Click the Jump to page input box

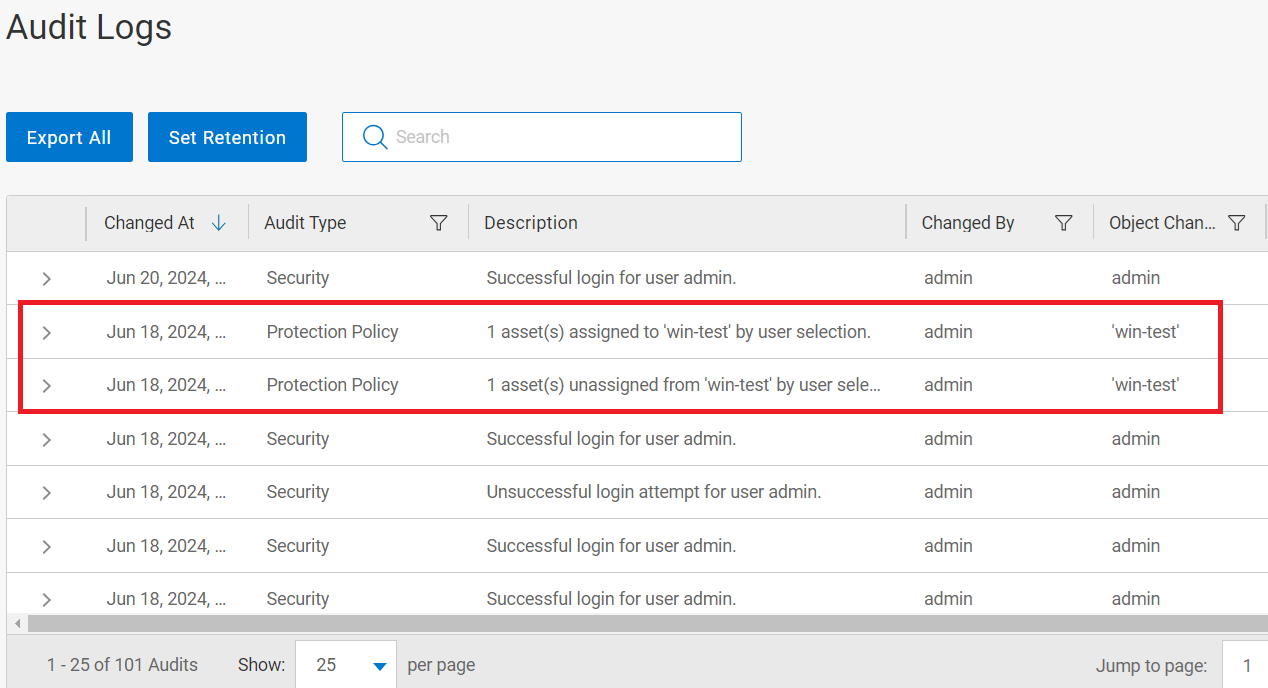(1247, 665)
